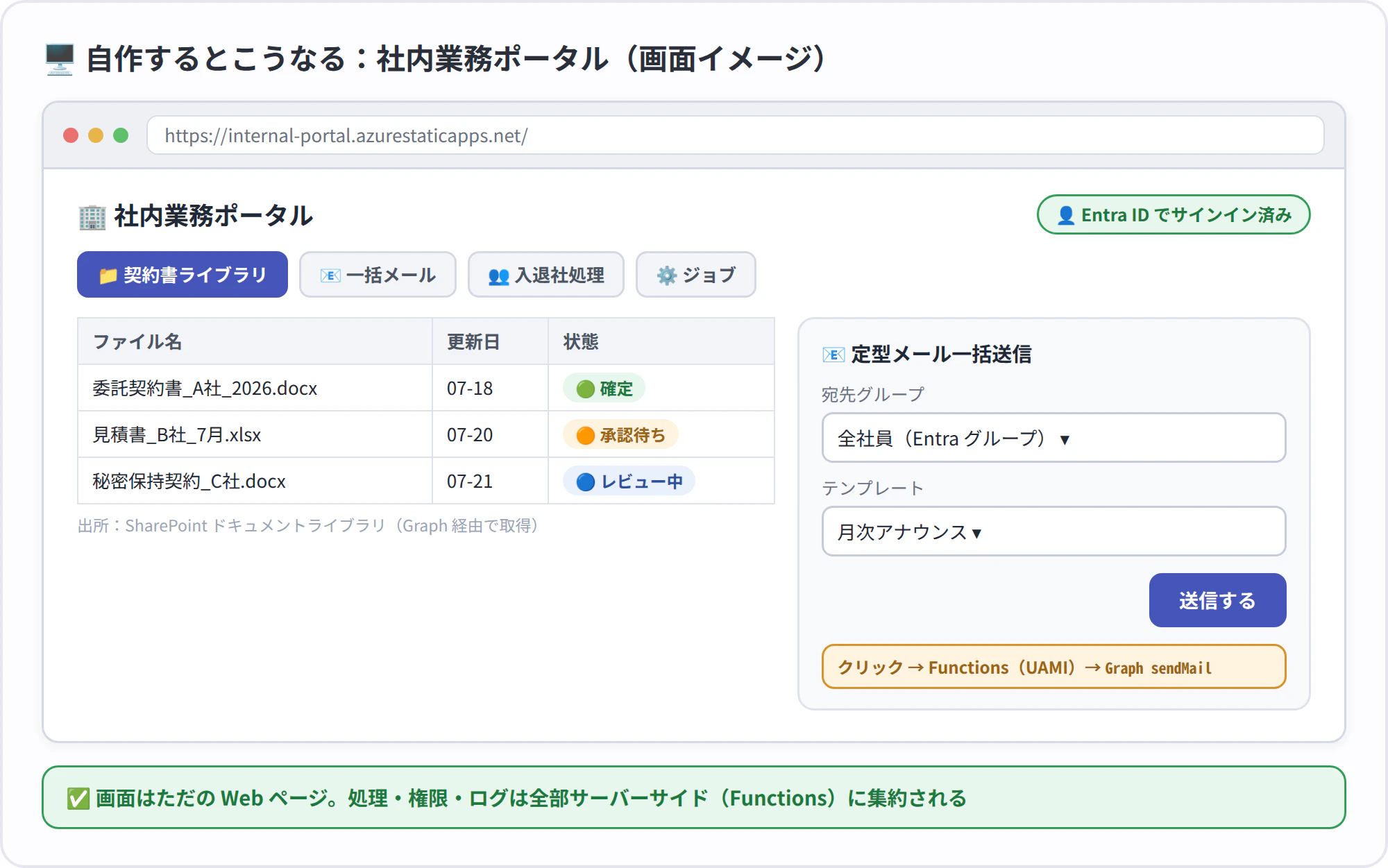
Task: Open file 委託契約書_A社_2026.docx
Action: point(205,388)
